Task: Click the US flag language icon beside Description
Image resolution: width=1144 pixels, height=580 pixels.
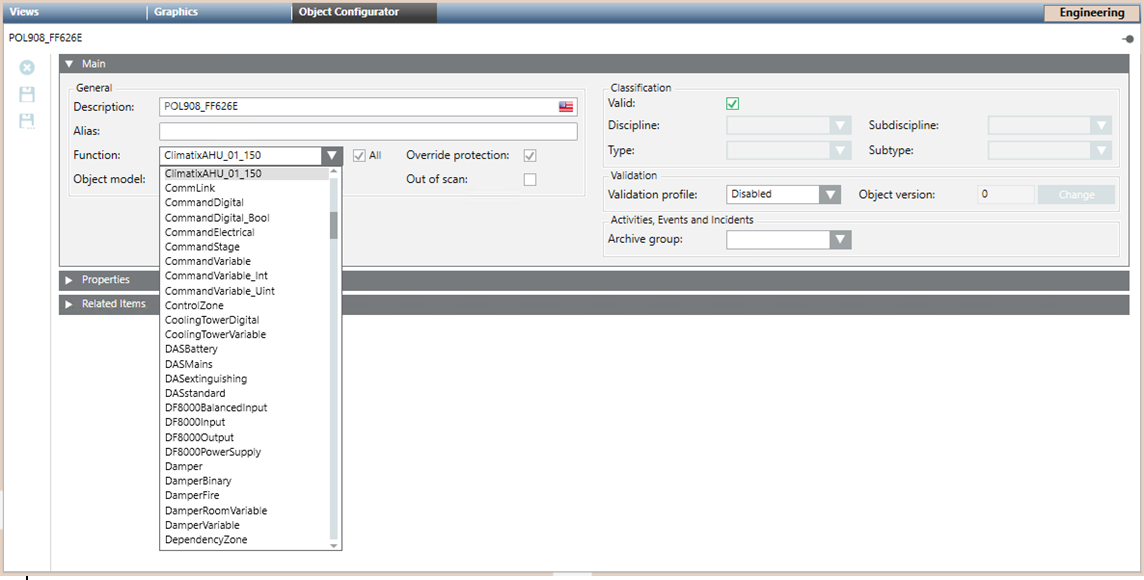Action: click(566, 106)
